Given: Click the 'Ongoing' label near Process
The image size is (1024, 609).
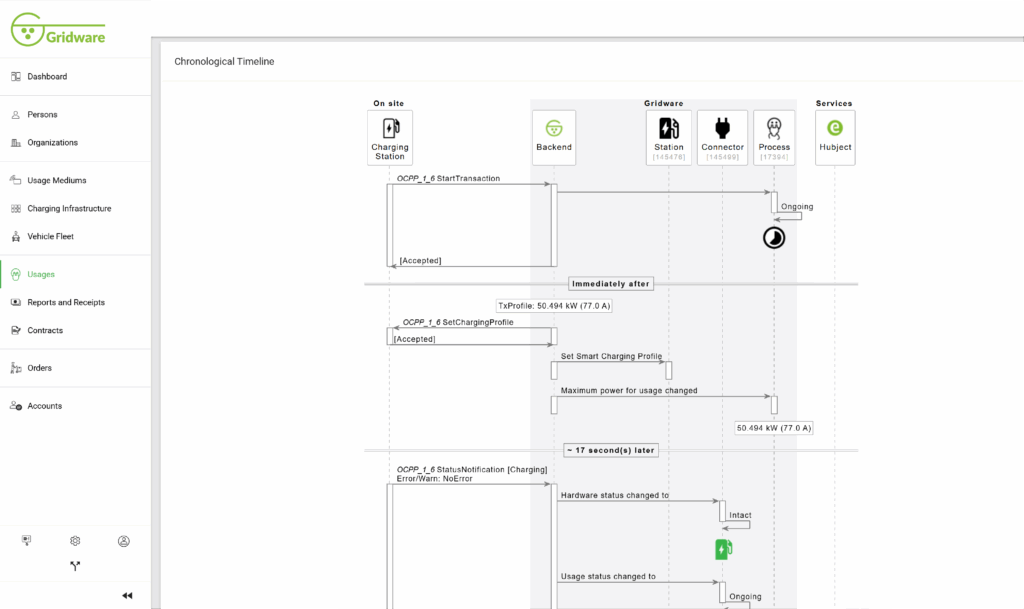Looking at the screenshot, I should coord(797,206).
